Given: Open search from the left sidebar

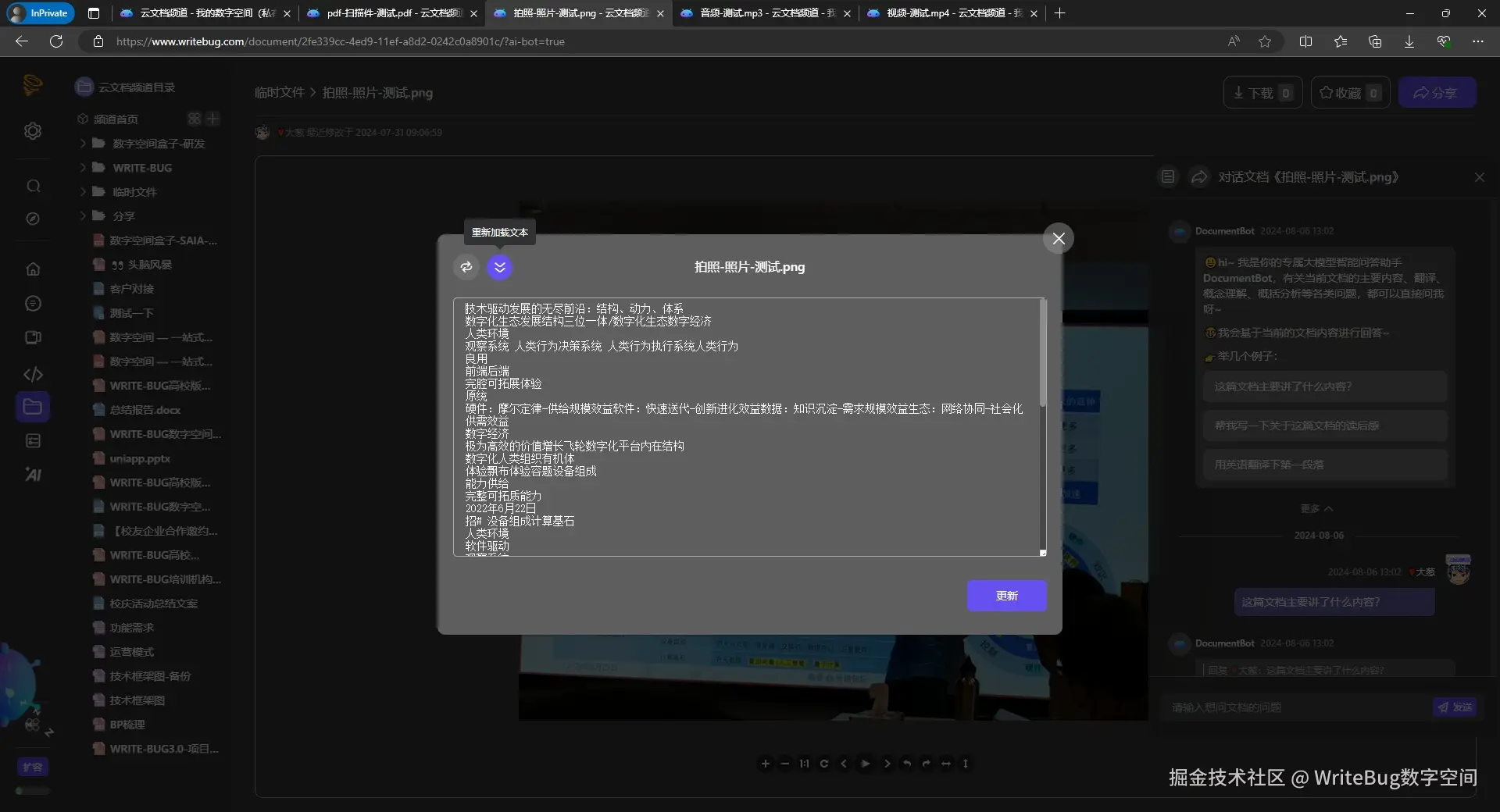Looking at the screenshot, I should [33, 186].
